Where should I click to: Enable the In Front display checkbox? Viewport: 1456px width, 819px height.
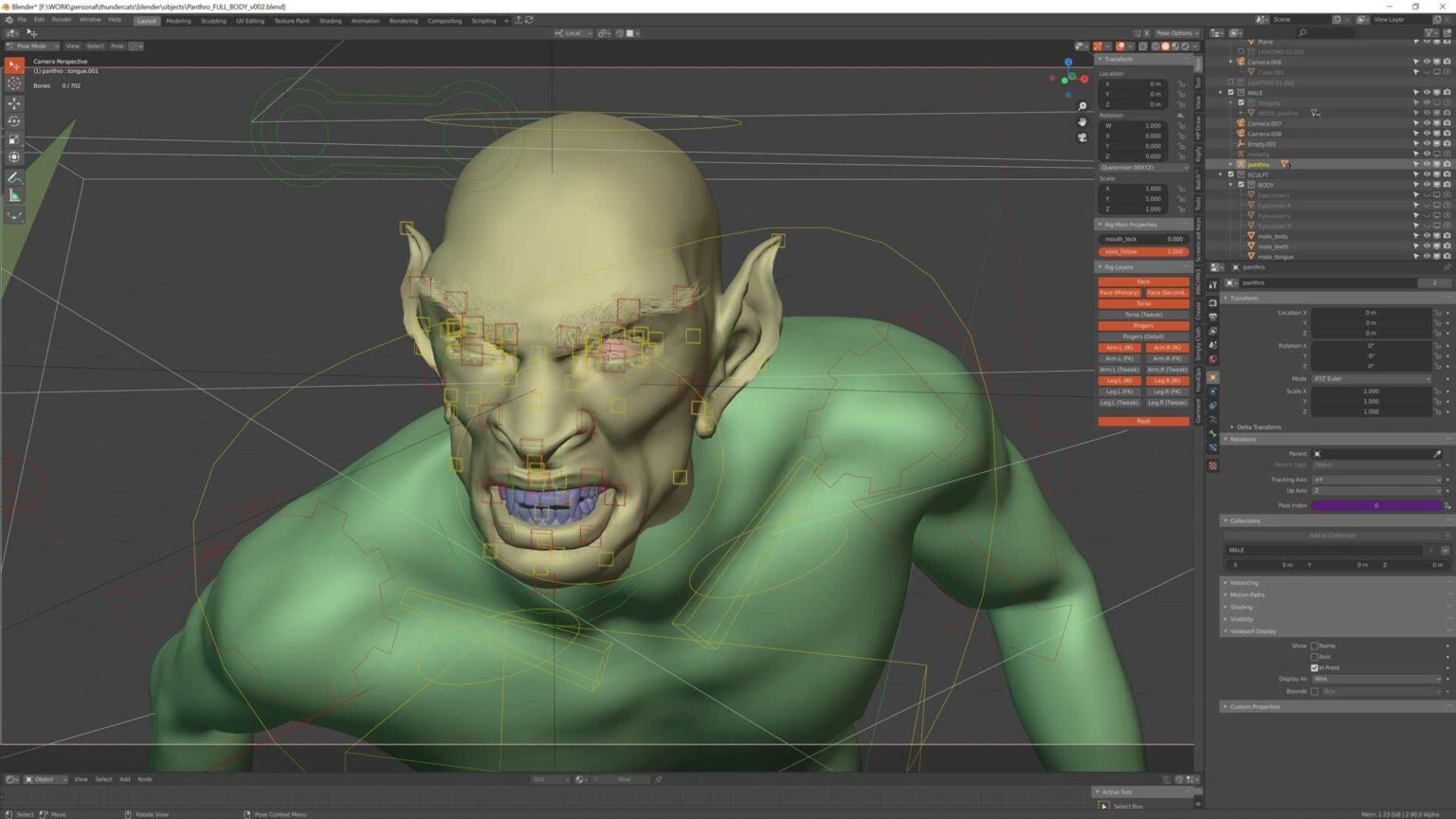(x=1315, y=667)
